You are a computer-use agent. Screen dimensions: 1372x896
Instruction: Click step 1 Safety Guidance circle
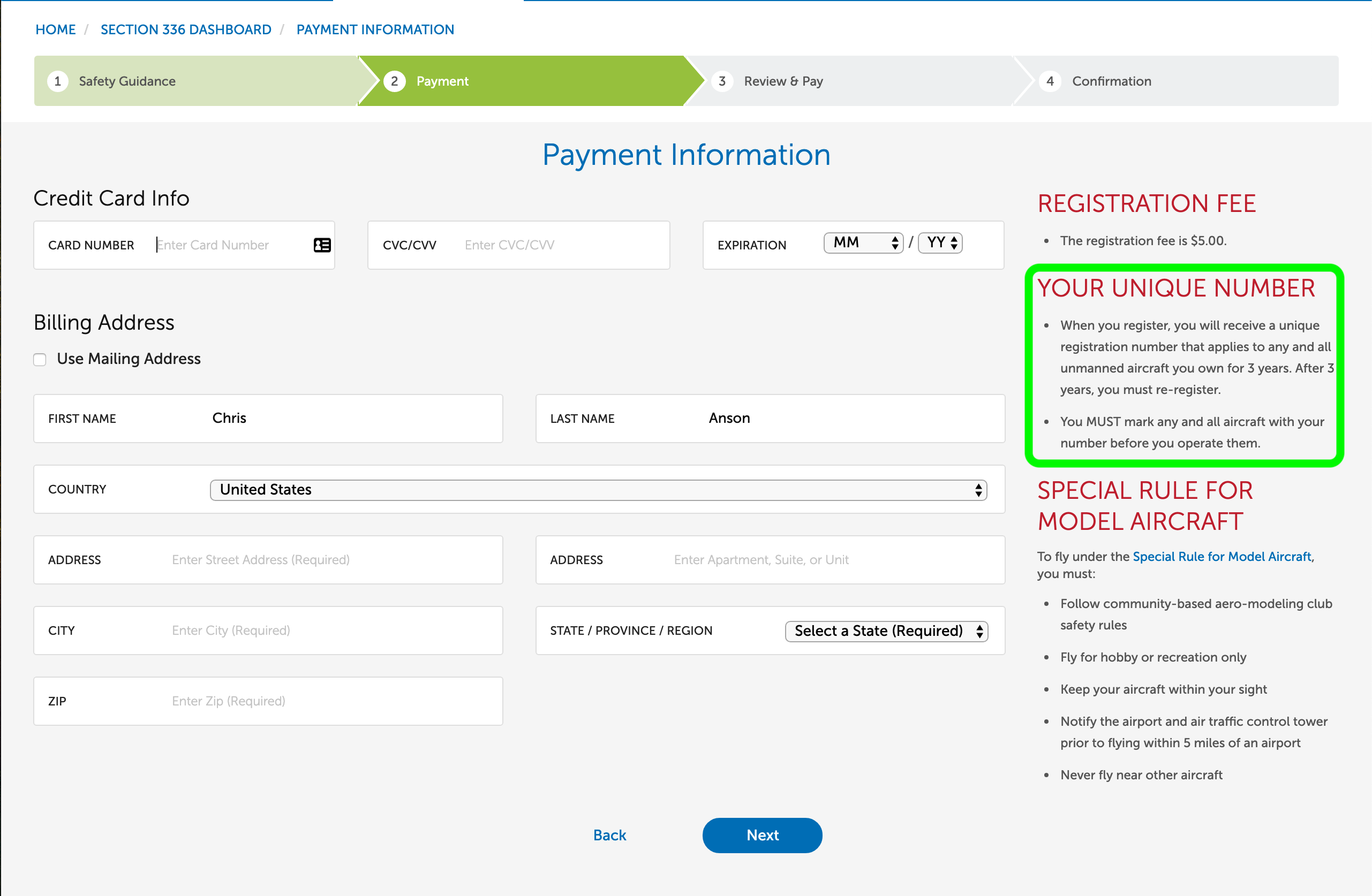pyautogui.click(x=58, y=81)
